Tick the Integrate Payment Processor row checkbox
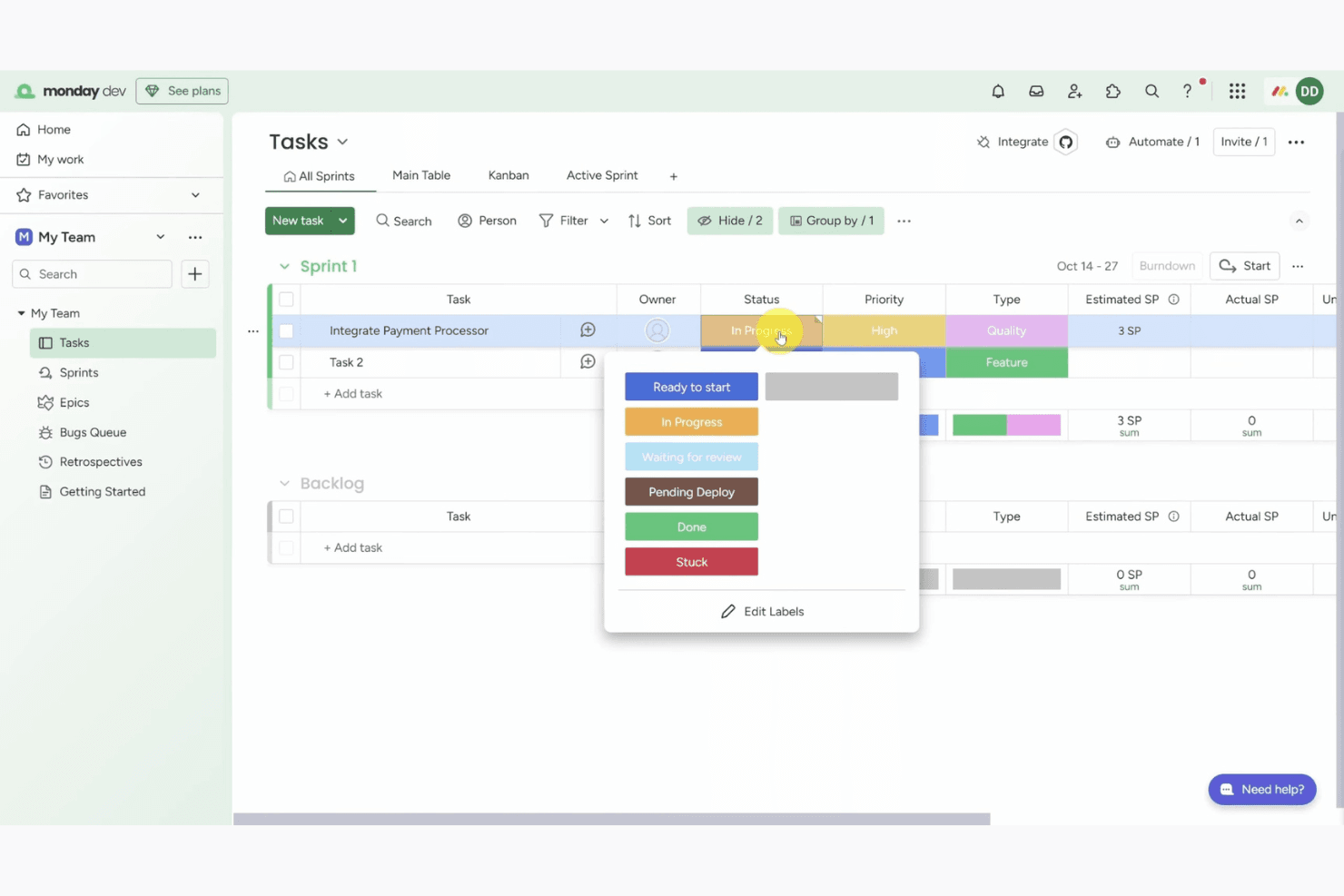This screenshot has width=1344, height=896. coord(286,330)
